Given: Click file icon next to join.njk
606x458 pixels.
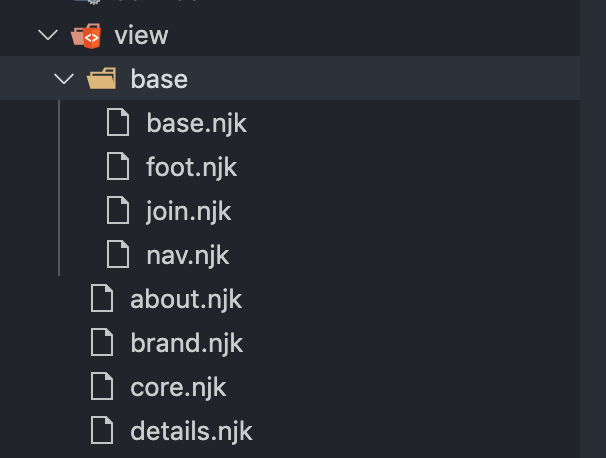Looking at the screenshot, I should (x=119, y=211).
